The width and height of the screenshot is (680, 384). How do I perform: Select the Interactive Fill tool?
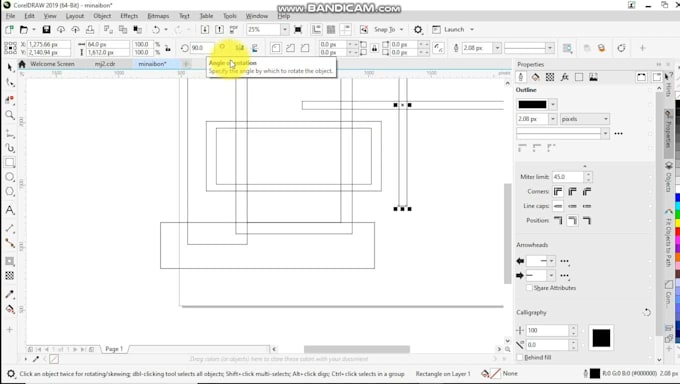pyautogui.click(x=10, y=309)
